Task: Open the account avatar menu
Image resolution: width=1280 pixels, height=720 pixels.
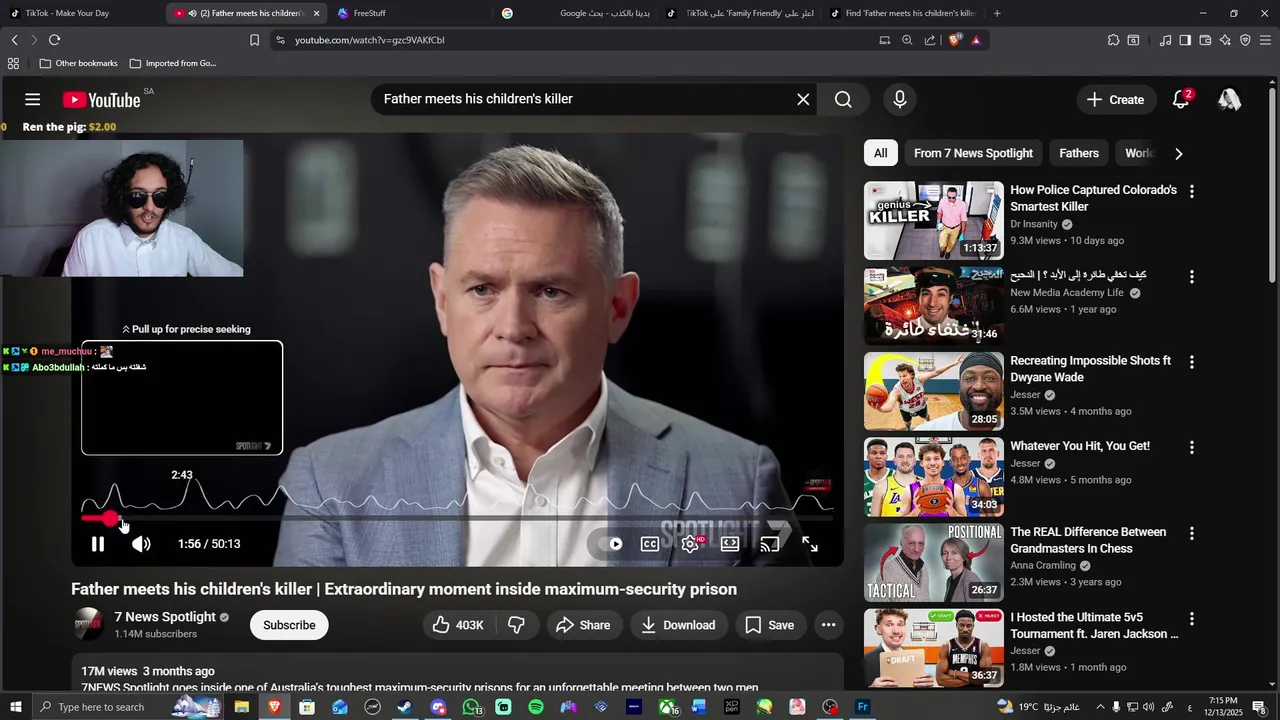Action: point(1229,99)
